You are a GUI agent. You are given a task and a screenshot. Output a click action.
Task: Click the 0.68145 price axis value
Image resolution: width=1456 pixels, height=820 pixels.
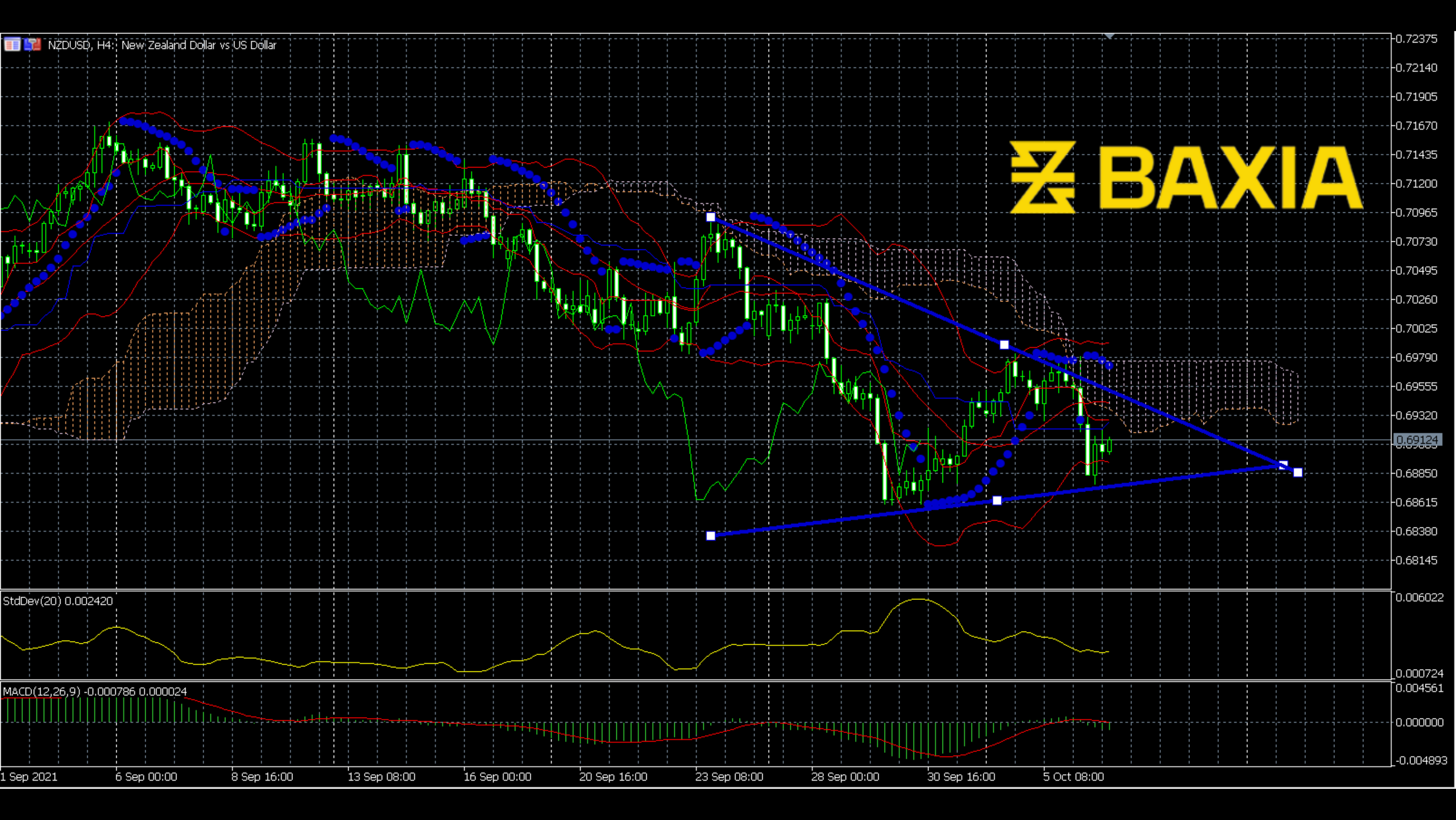click(x=1416, y=560)
